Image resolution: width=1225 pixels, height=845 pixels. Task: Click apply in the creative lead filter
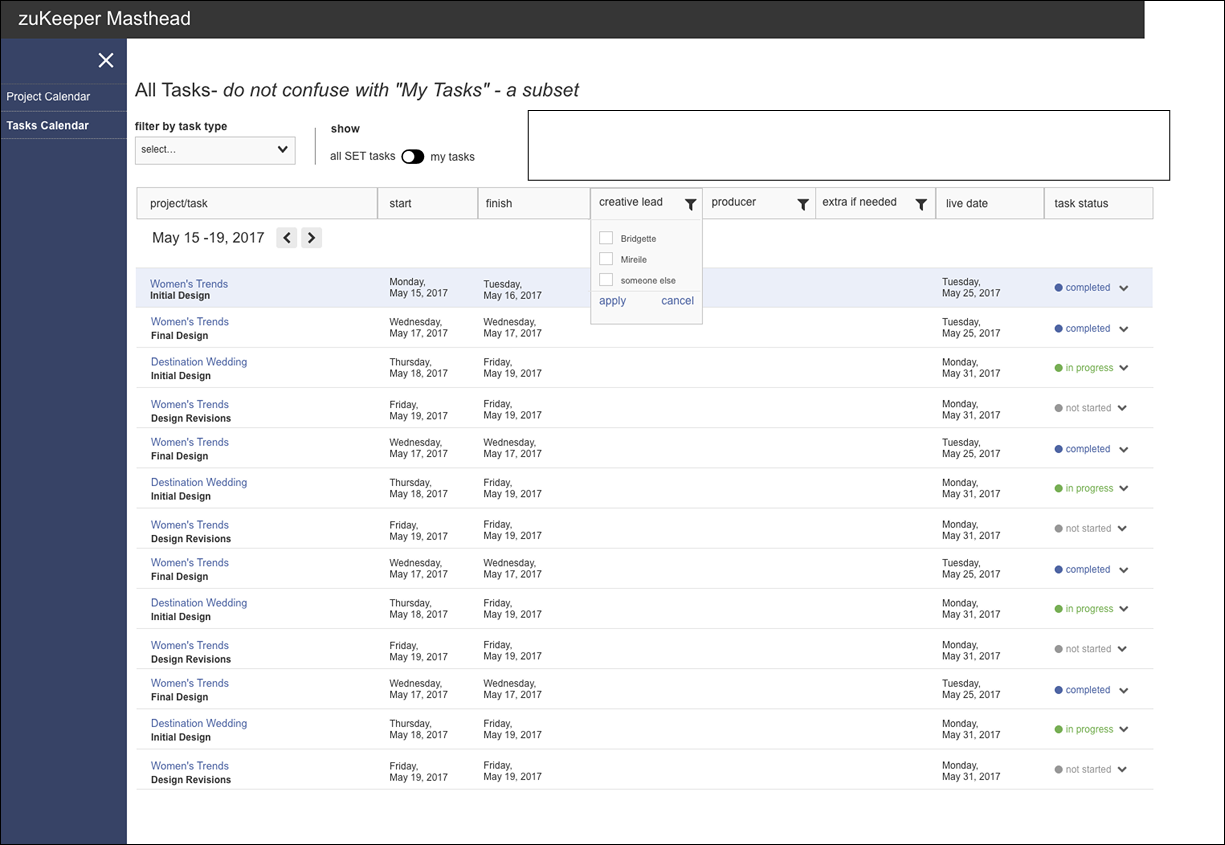click(x=613, y=301)
